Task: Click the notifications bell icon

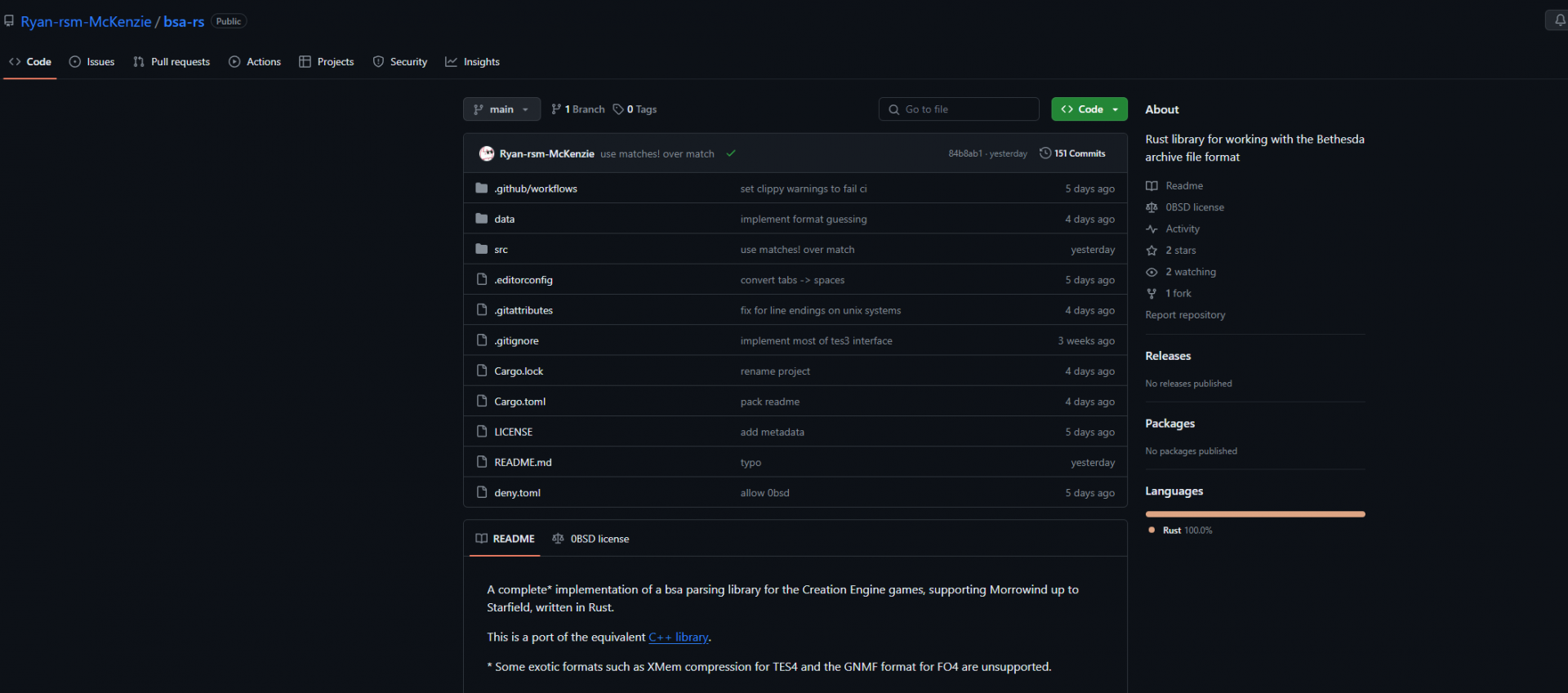Action: coord(1559,20)
